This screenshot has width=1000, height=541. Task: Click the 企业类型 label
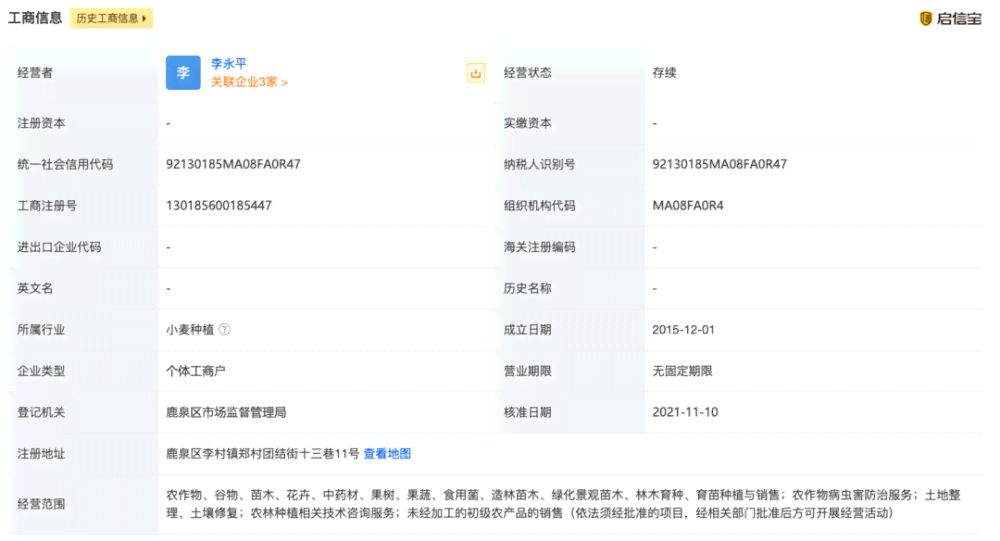[41, 371]
